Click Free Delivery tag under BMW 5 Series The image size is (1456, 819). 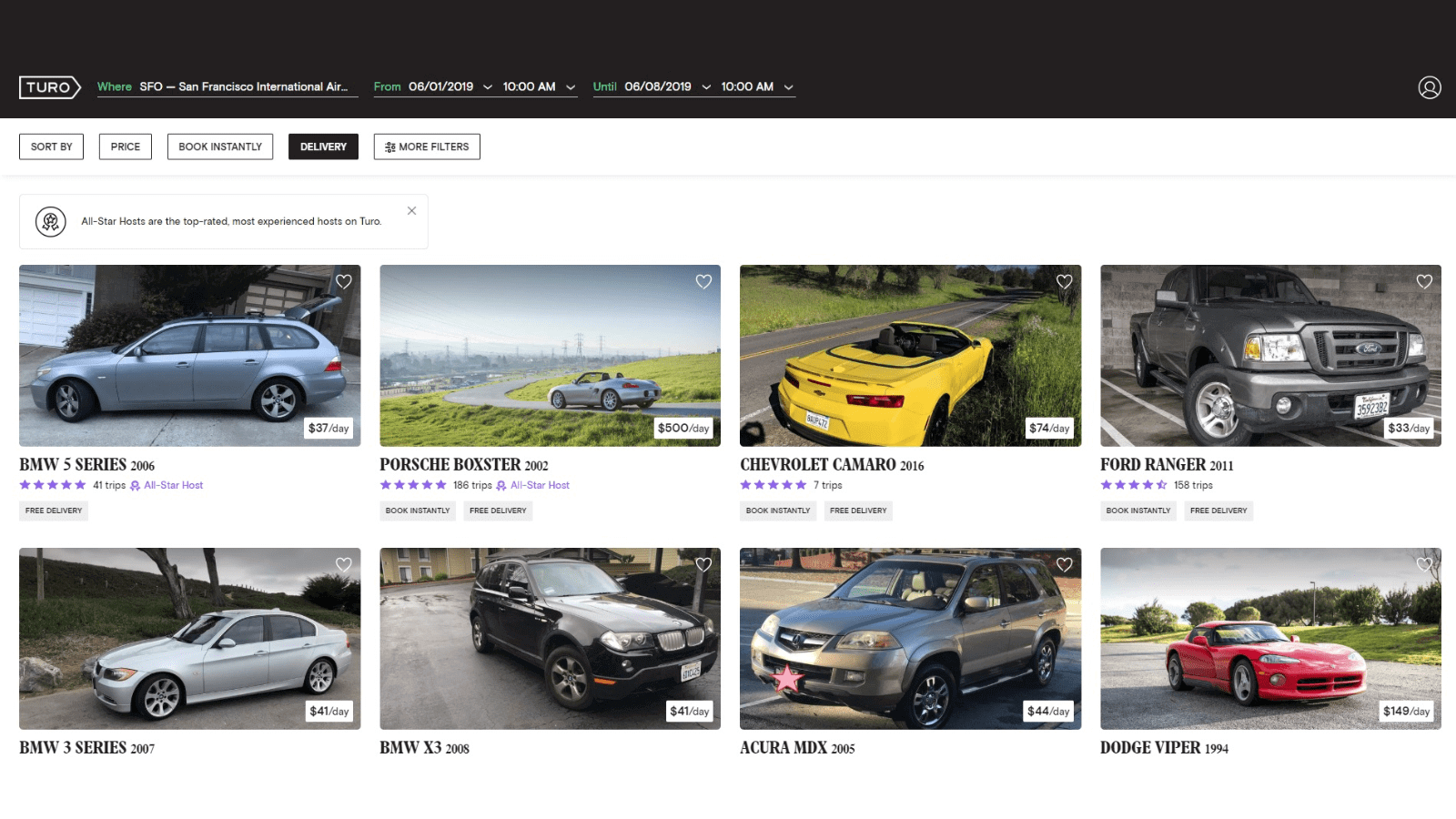click(x=54, y=511)
